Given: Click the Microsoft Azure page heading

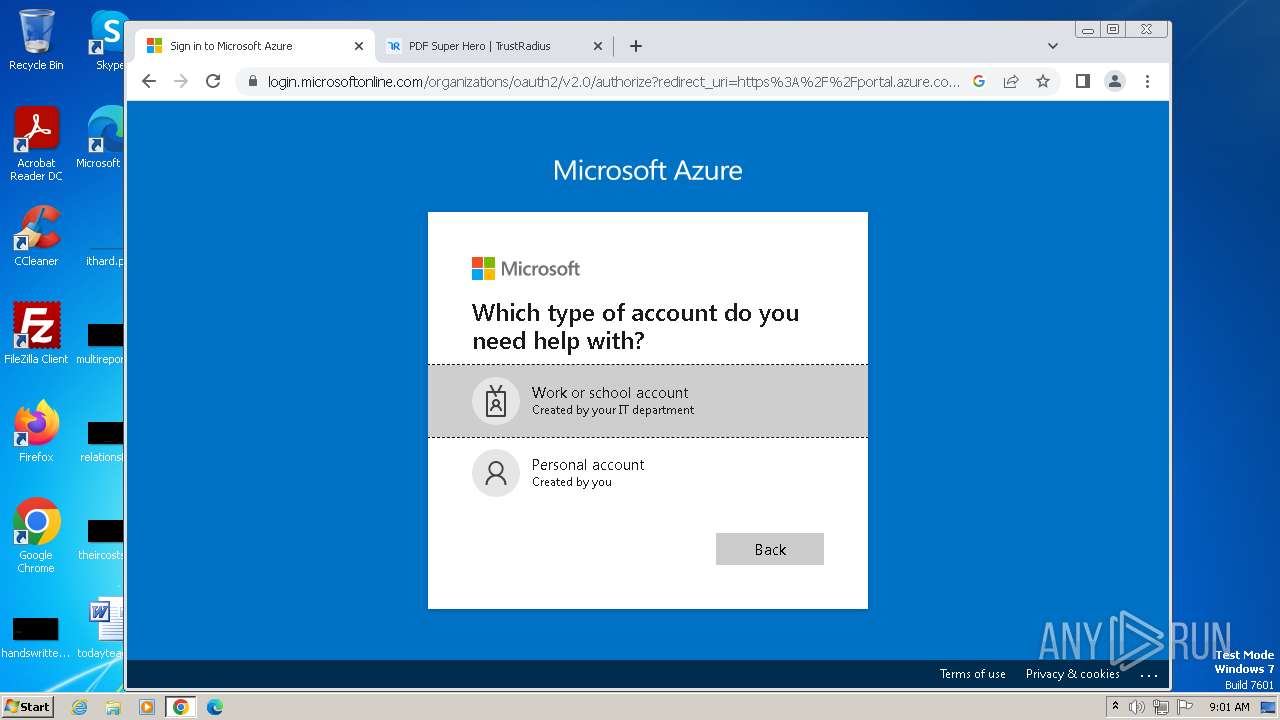Looking at the screenshot, I should [x=648, y=170].
